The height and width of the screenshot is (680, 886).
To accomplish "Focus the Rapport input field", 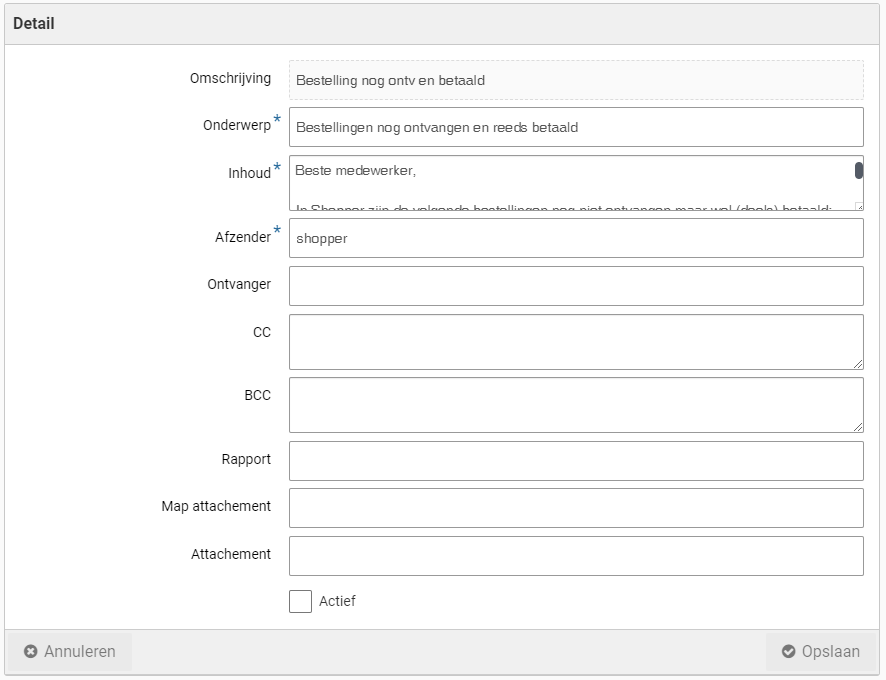I will [x=575, y=461].
